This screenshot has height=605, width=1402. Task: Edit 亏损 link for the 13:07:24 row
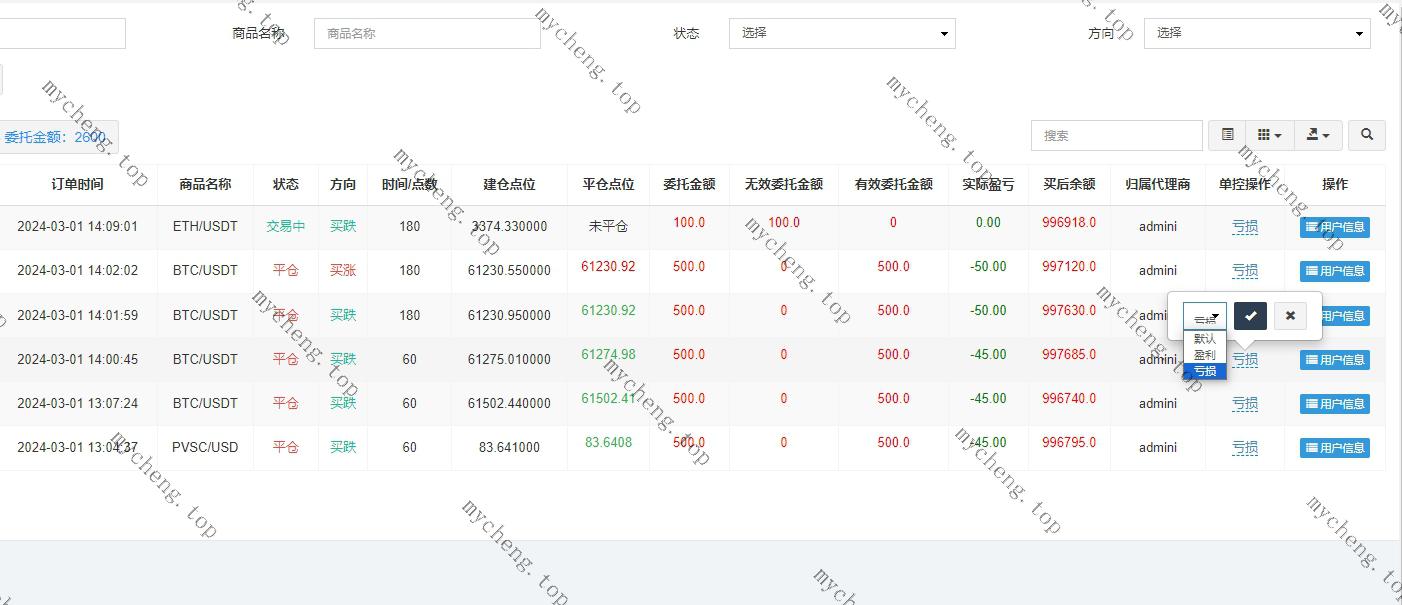[x=1245, y=403]
